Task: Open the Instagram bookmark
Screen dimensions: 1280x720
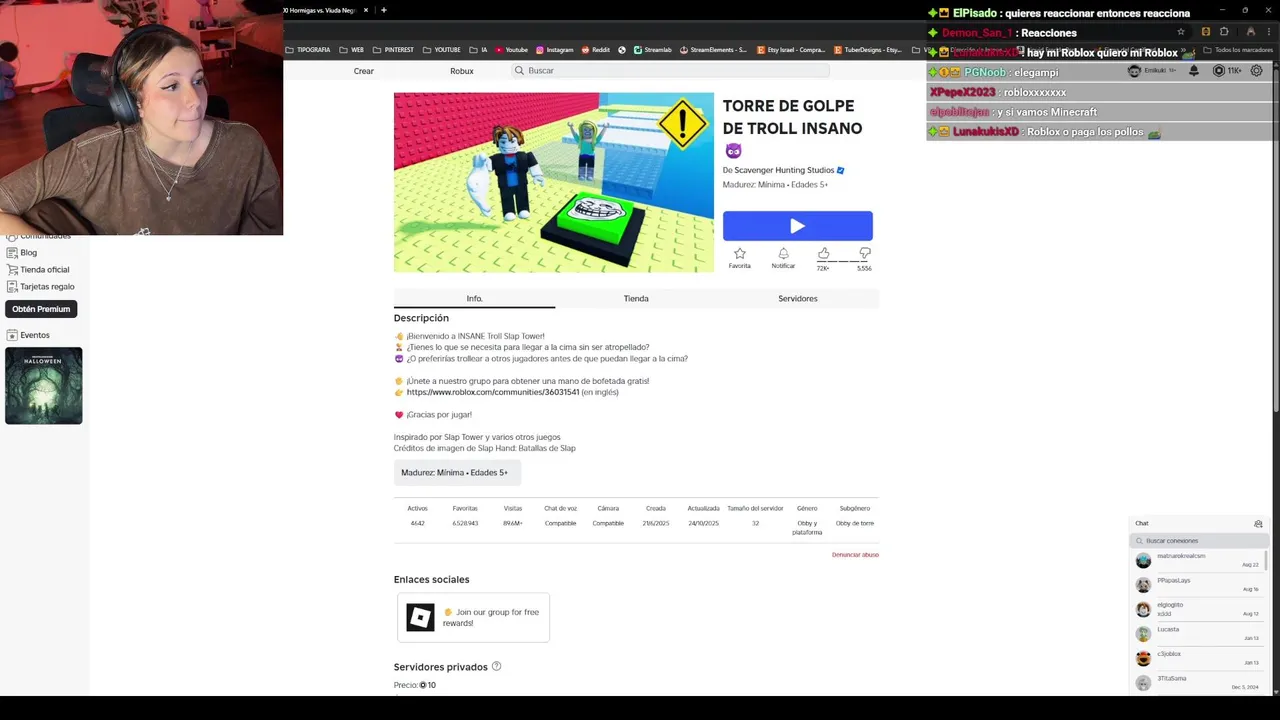Action: (x=555, y=49)
